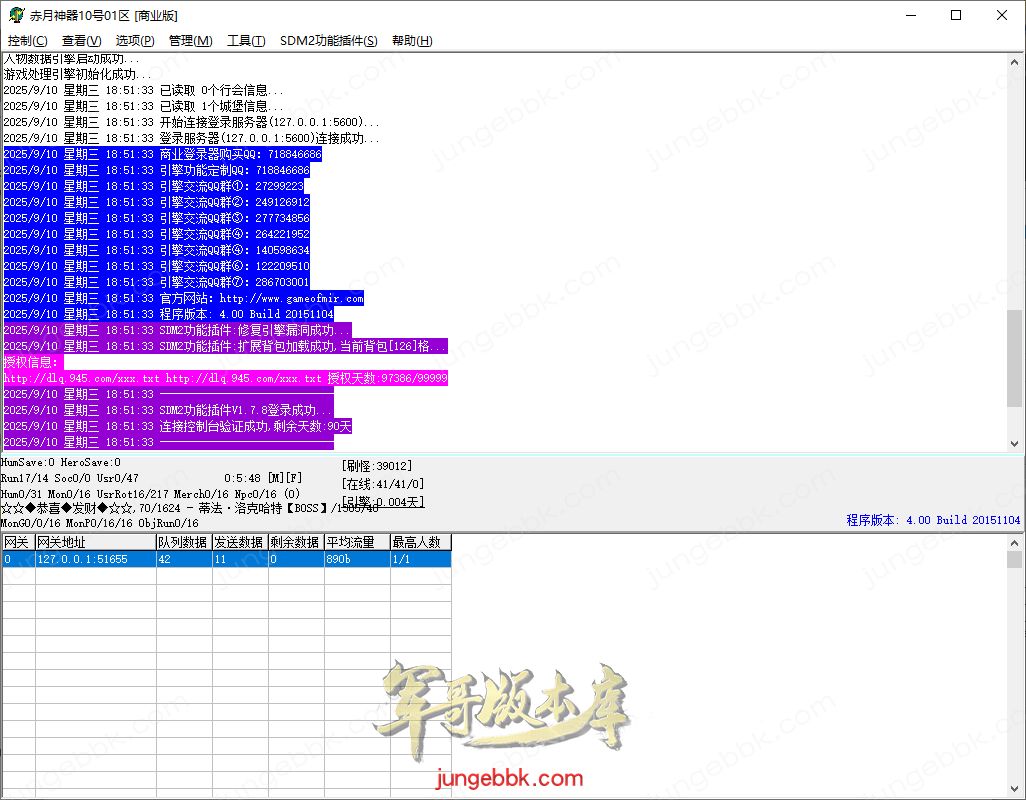1026x800 pixels.
Task: Open the 选项(P) menu
Action: (135, 41)
